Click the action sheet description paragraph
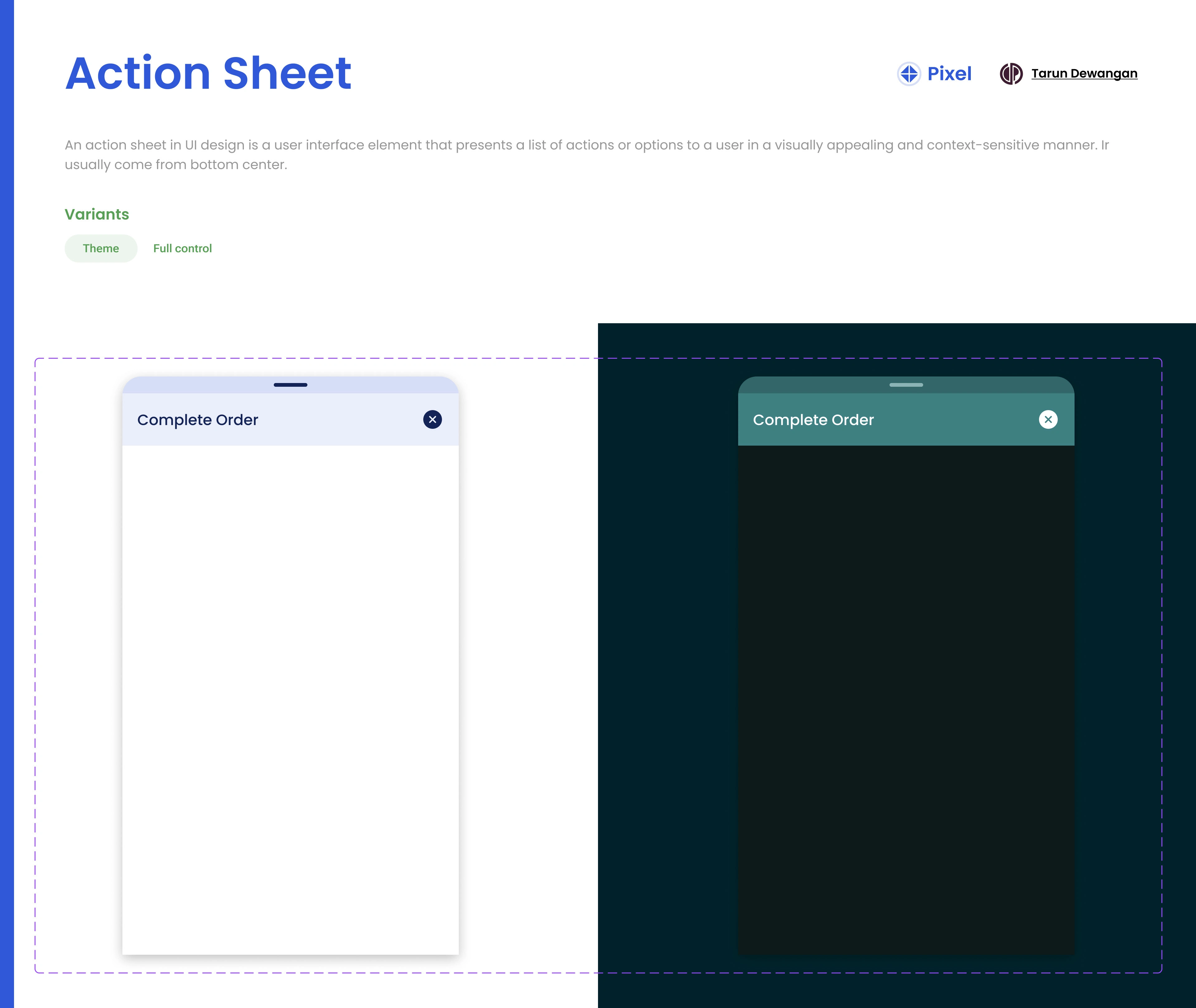 pyautogui.click(x=587, y=155)
